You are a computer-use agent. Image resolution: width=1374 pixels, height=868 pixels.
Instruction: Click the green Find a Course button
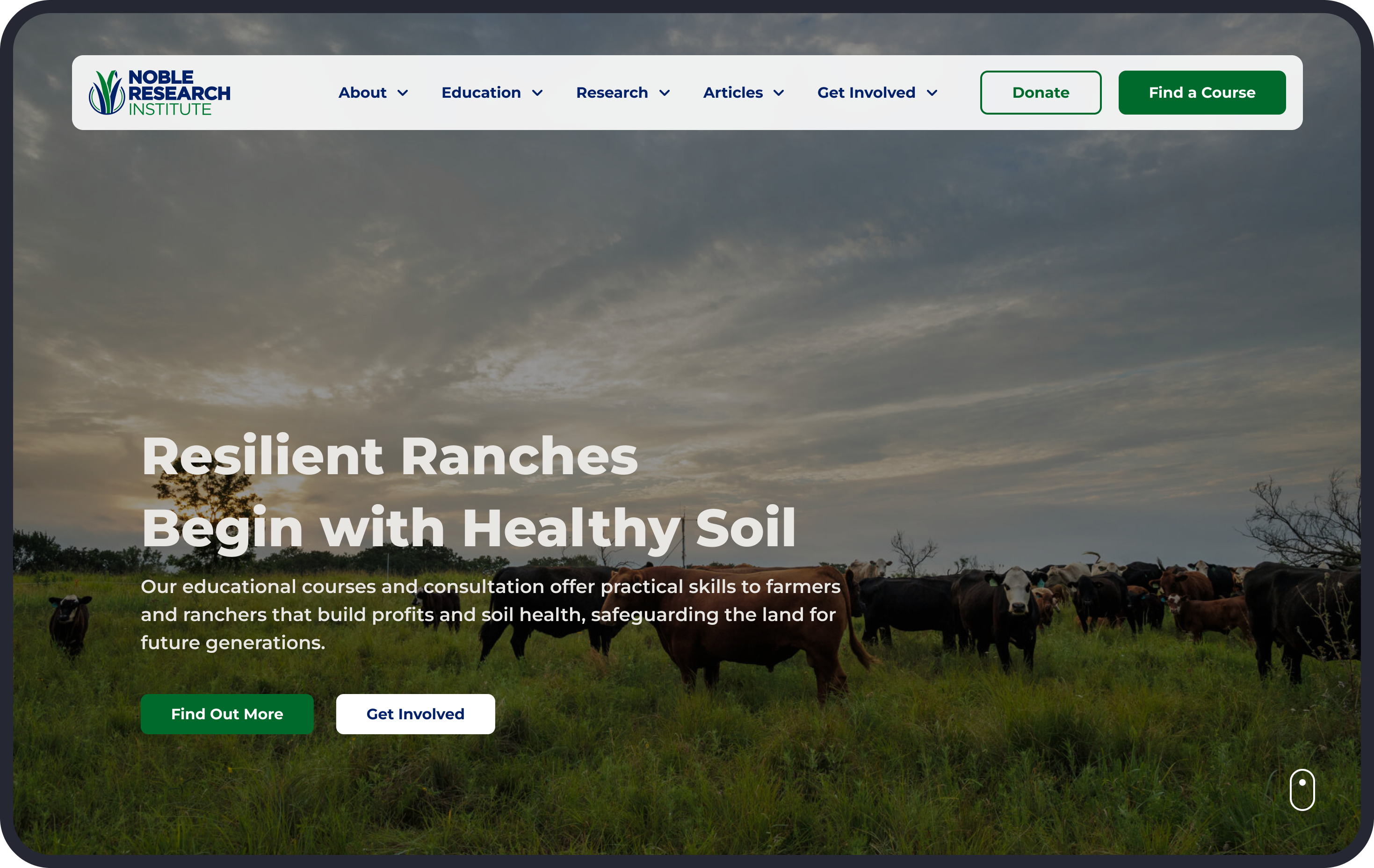tap(1202, 93)
